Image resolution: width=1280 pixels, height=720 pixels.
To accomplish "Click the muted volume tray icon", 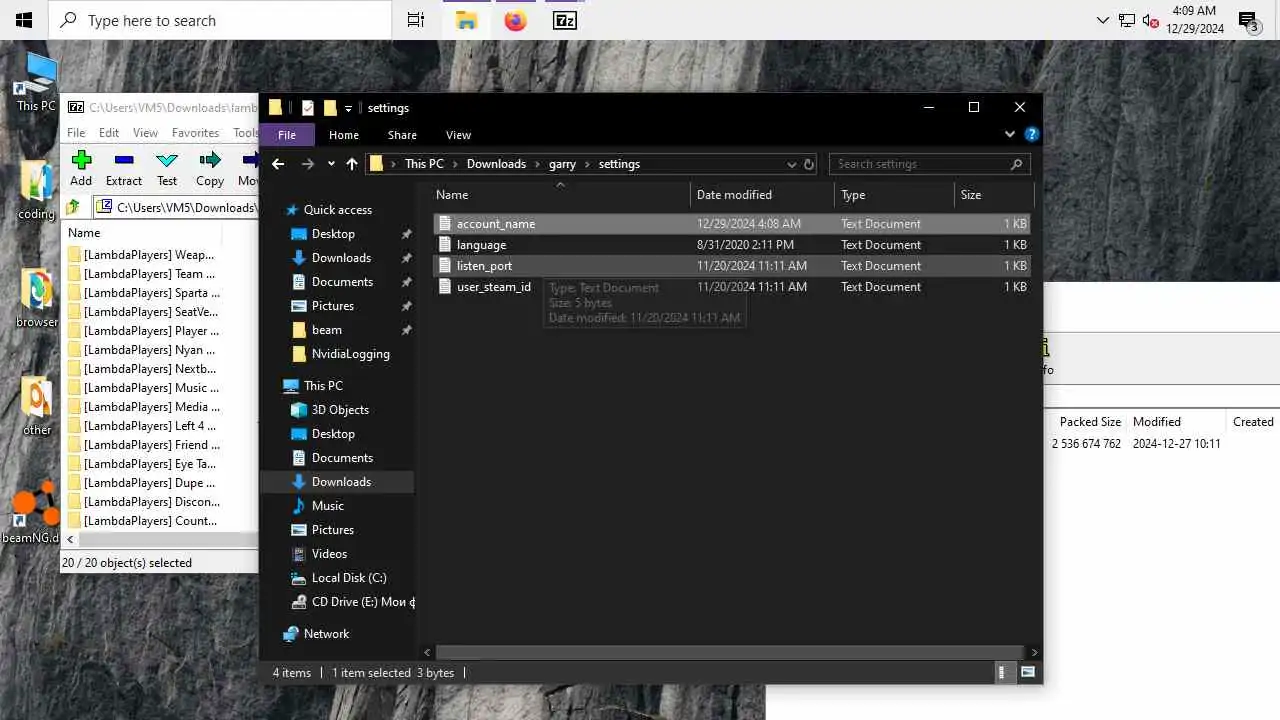I will [1150, 20].
